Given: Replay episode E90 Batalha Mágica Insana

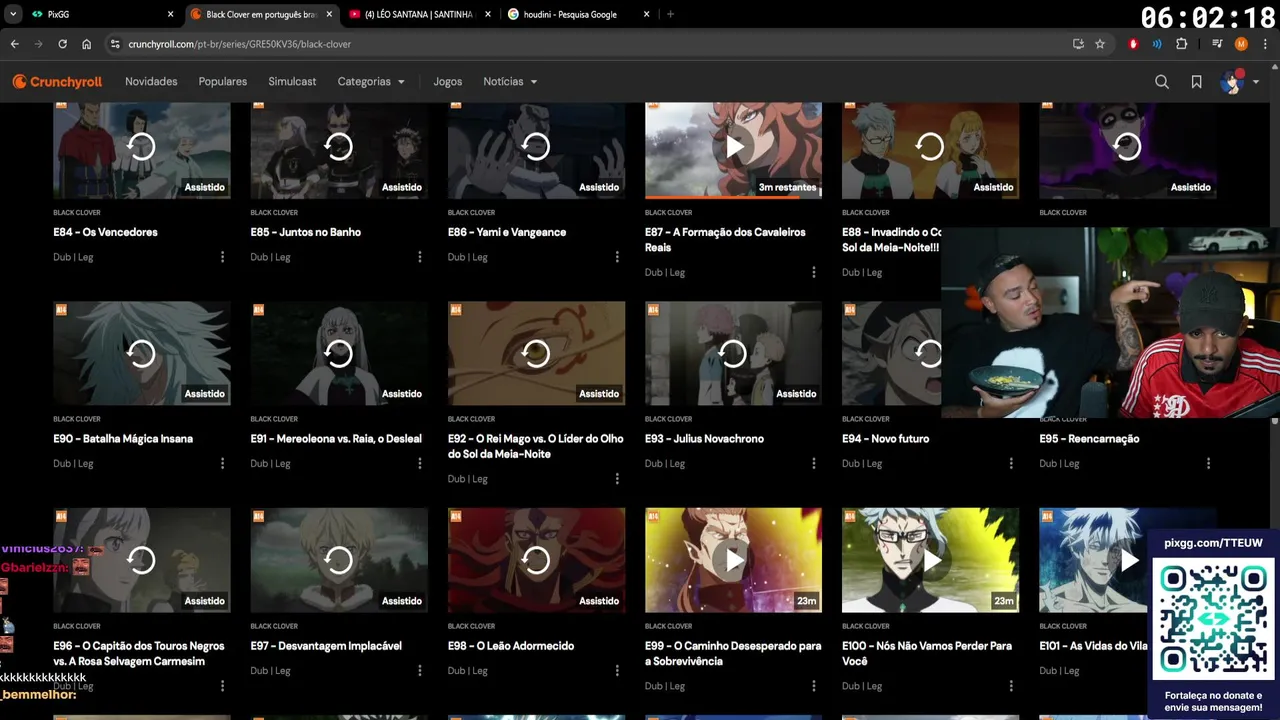Looking at the screenshot, I should coord(141,353).
